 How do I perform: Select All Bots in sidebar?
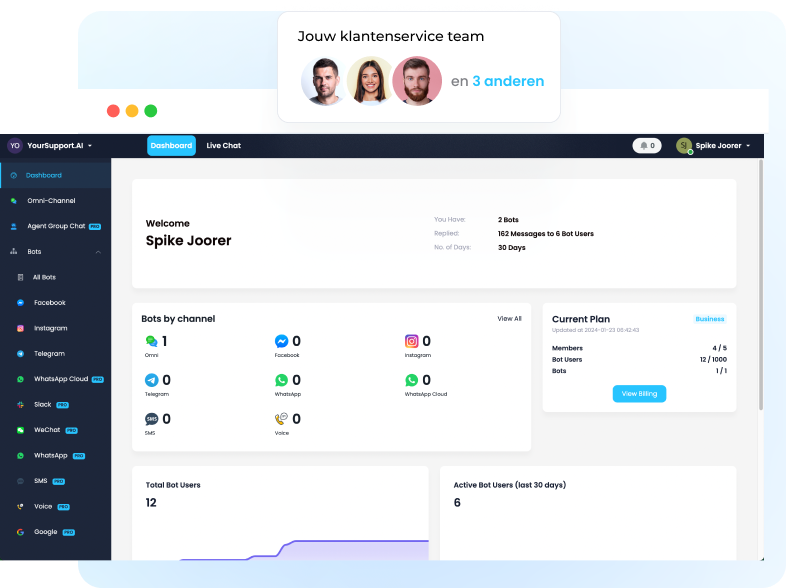pos(43,277)
